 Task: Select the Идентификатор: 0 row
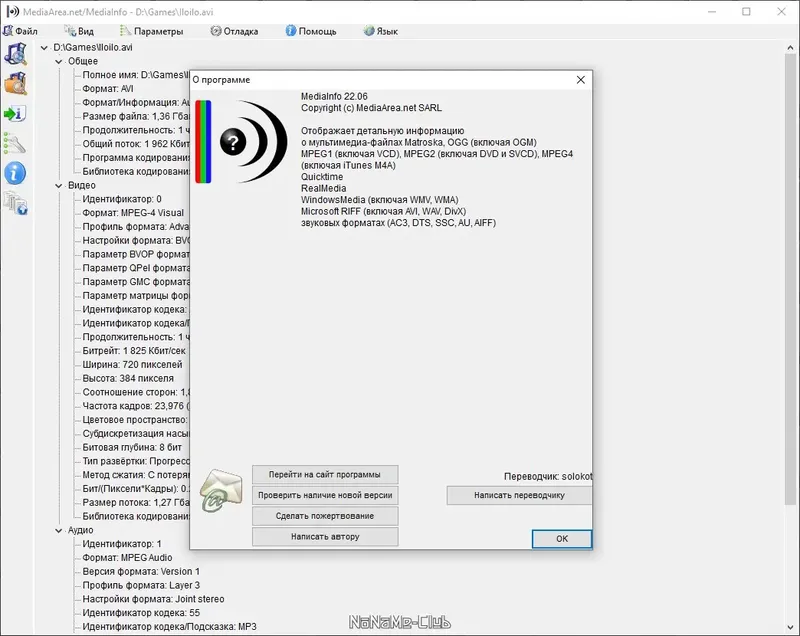coord(122,199)
